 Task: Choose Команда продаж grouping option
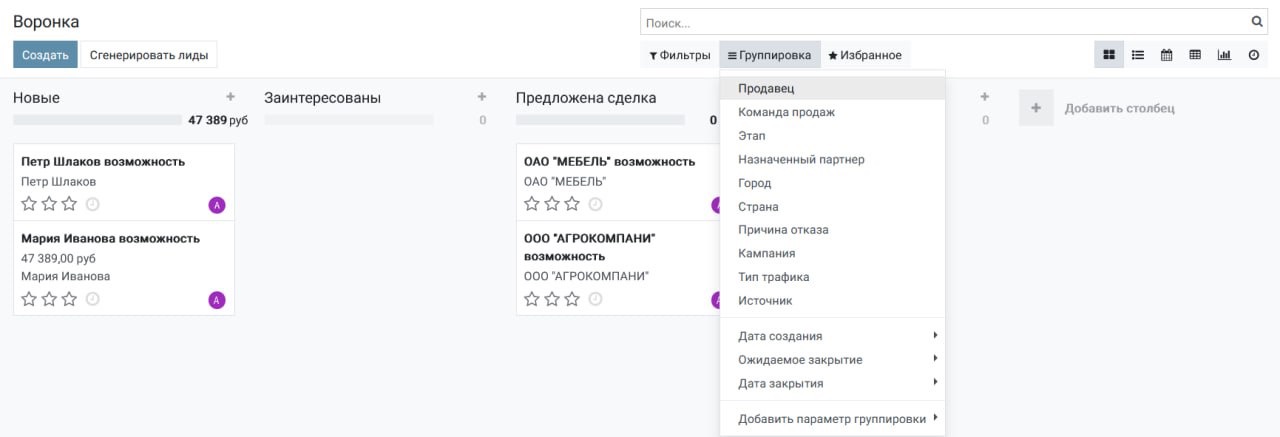(x=786, y=112)
